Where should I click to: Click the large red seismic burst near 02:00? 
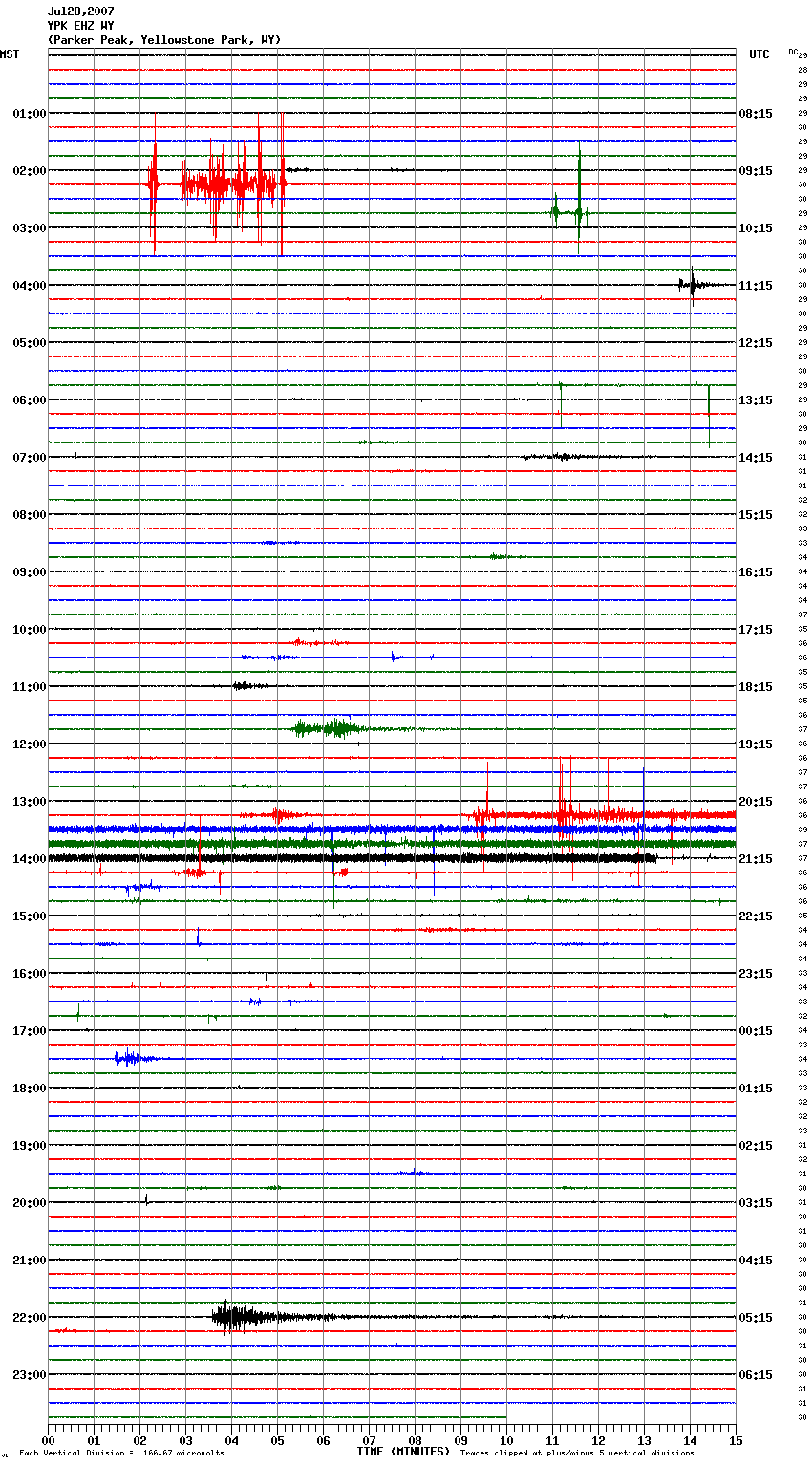click(217, 183)
